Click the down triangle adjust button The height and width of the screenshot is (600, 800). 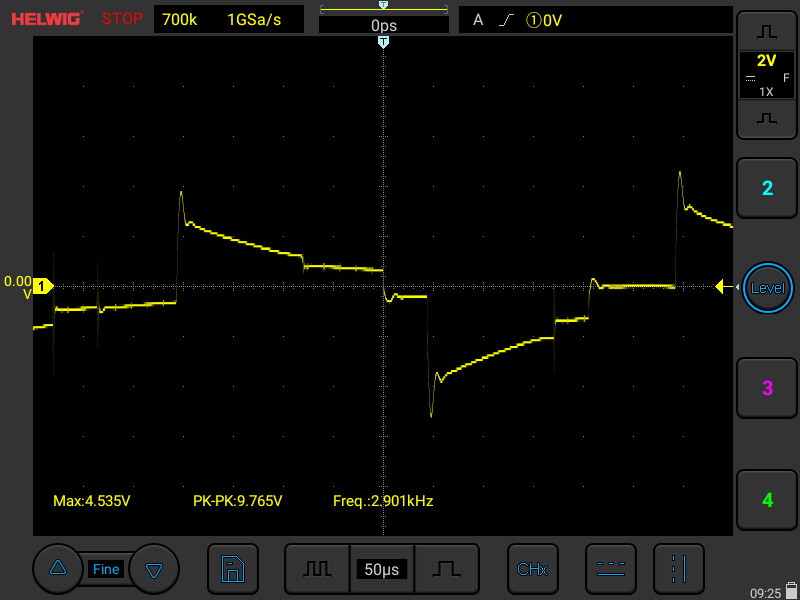154,568
